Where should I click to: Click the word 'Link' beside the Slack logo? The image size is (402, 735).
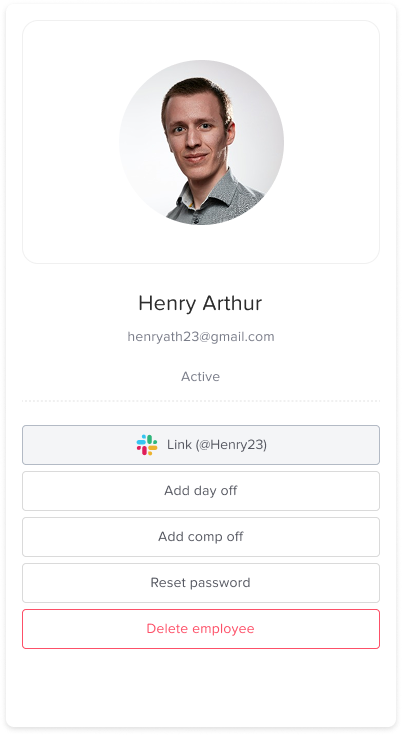pyautogui.click(x=179, y=445)
